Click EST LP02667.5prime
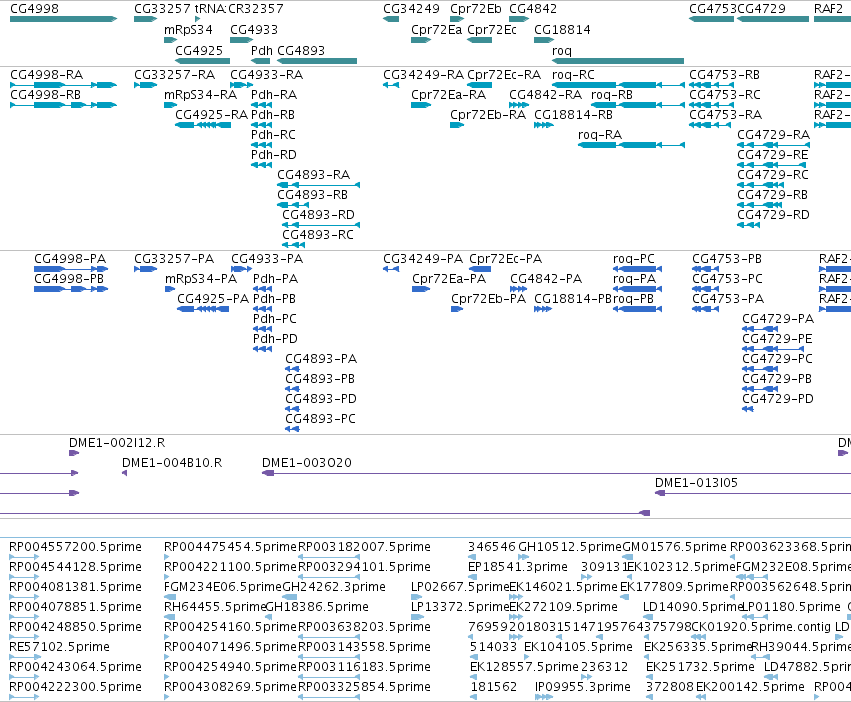851x702 pixels. [460, 586]
